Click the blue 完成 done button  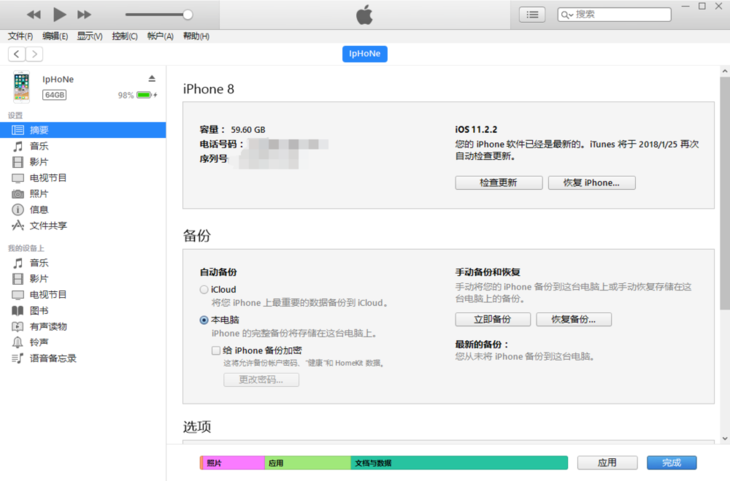point(671,463)
